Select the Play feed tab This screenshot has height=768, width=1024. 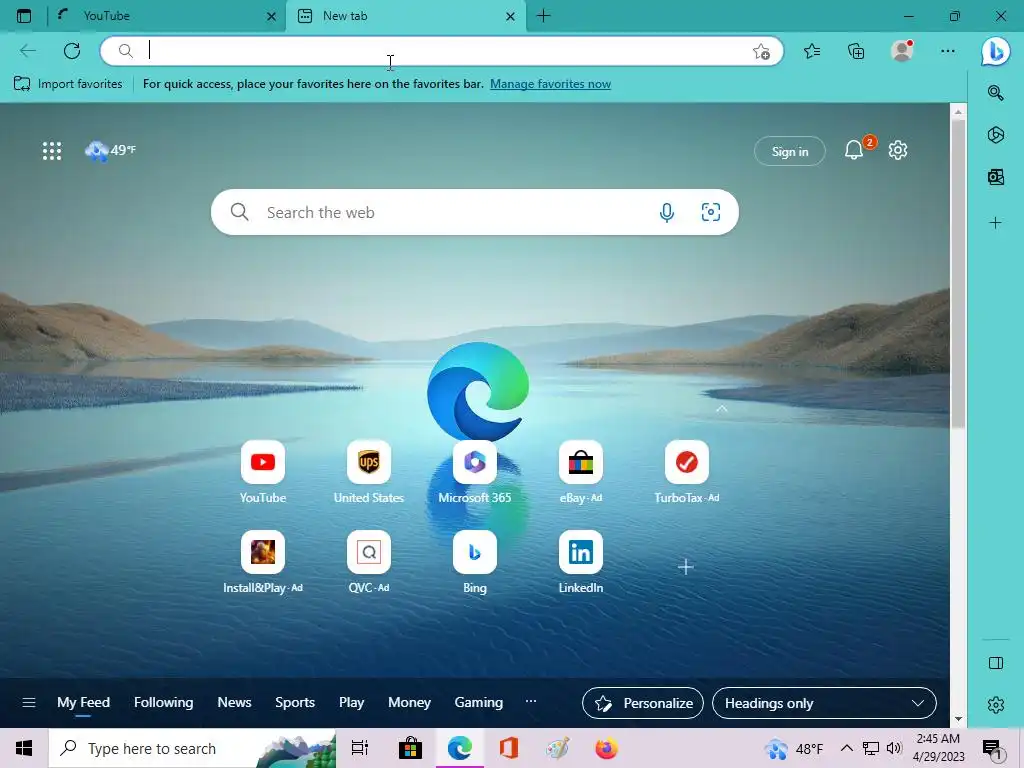tap(351, 703)
